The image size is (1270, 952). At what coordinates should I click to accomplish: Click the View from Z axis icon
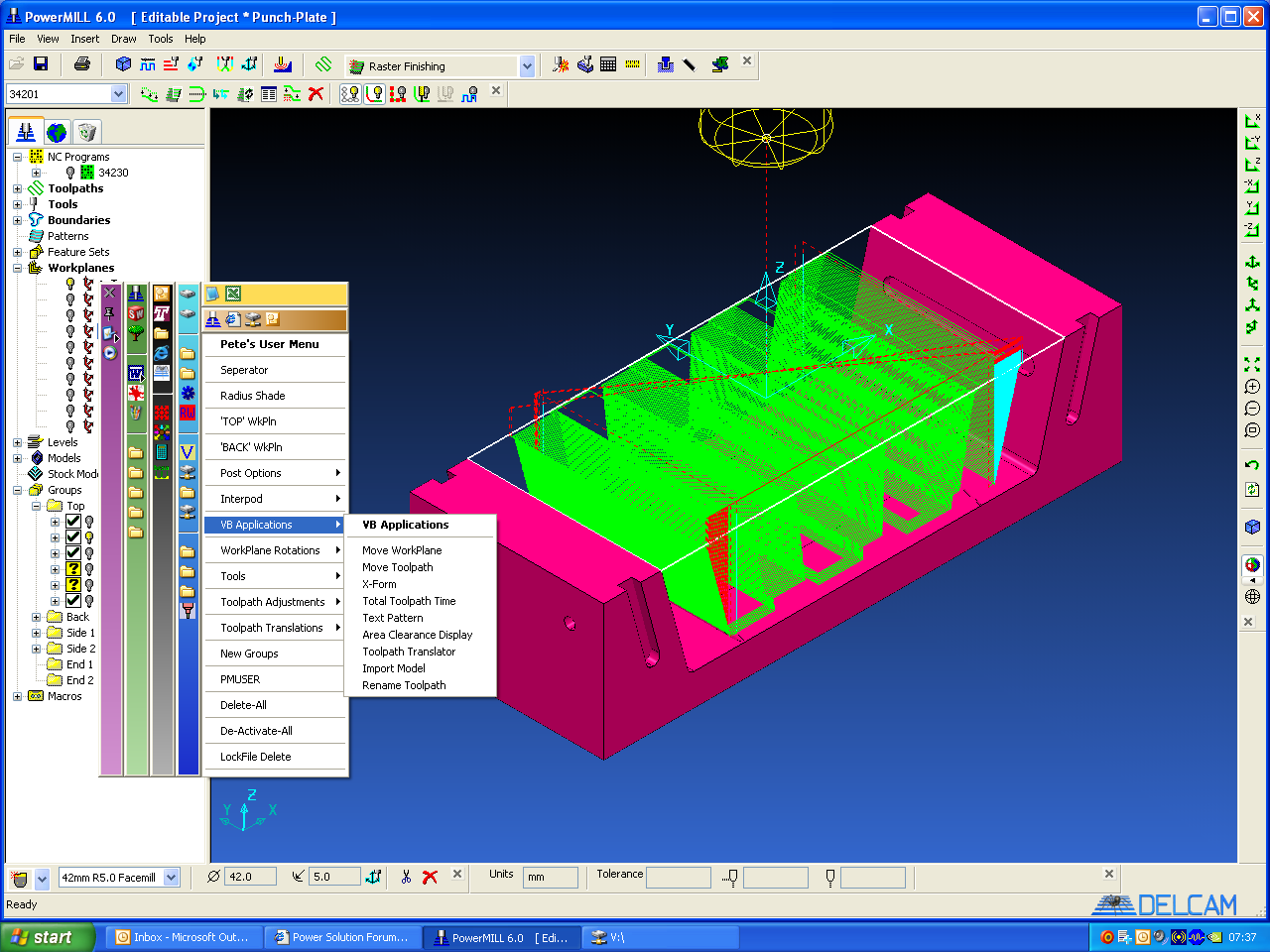(1252, 164)
